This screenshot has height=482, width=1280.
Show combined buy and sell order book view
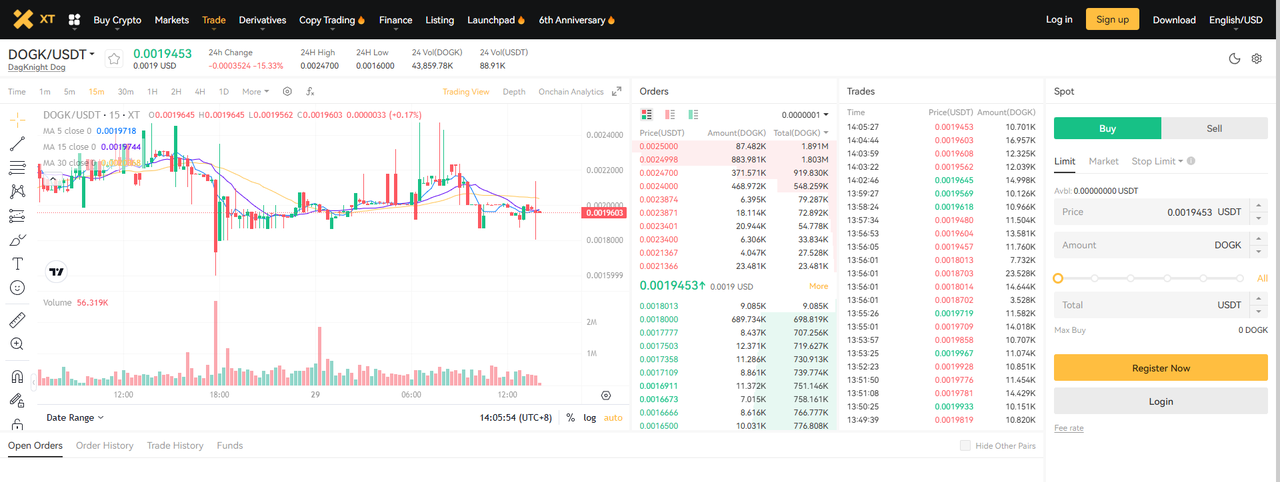coord(647,114)
